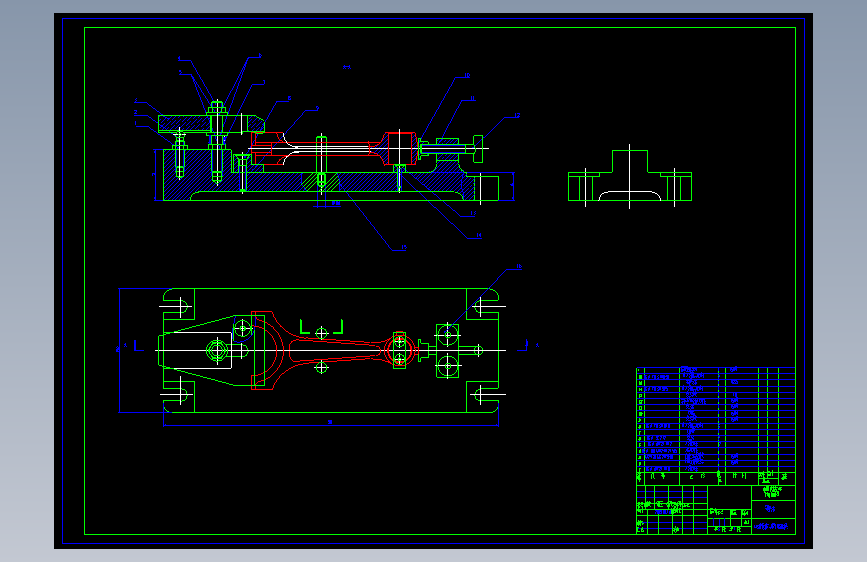Select balloon number 12 leader label
This screenshot has height=562, width=867.
[x=517, y=116]
